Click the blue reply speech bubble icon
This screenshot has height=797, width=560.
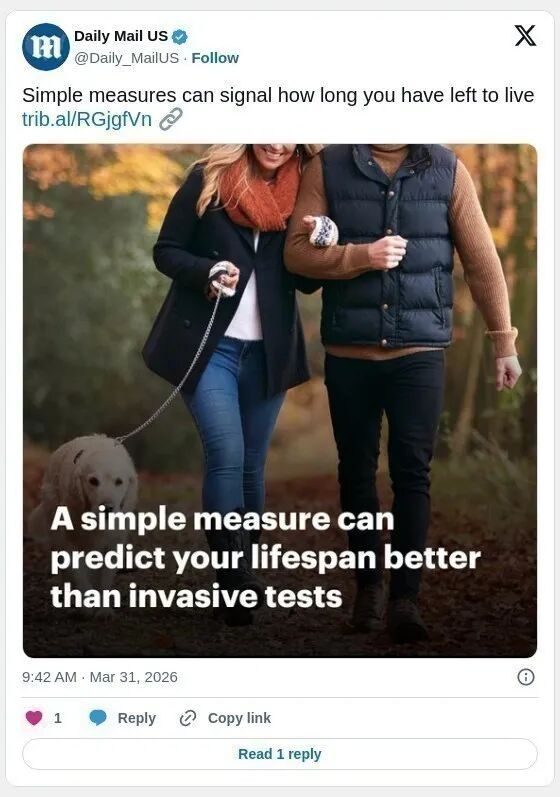coord(98,718)
